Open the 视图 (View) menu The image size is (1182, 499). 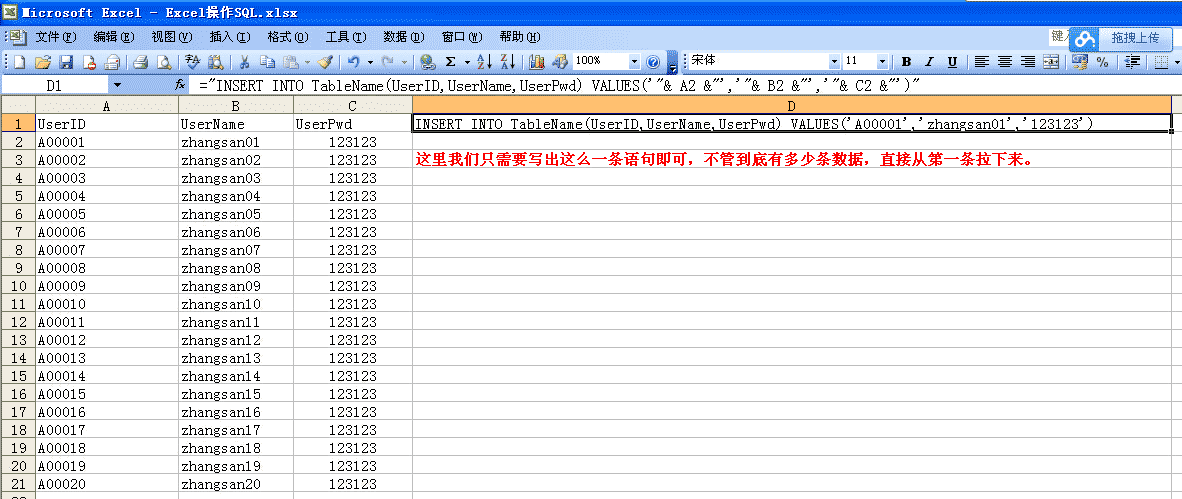coord(172,37)
